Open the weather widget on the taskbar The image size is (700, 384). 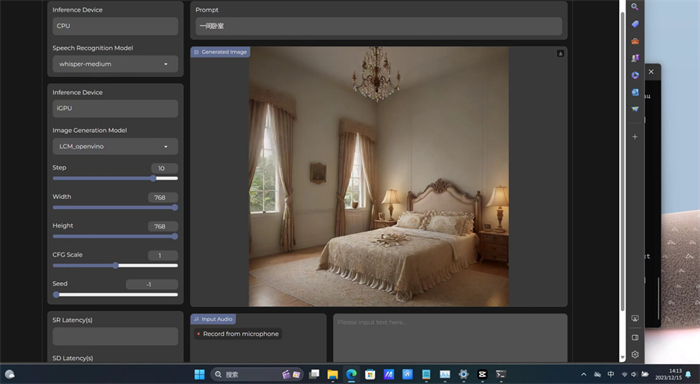click(x=10, y=374)
